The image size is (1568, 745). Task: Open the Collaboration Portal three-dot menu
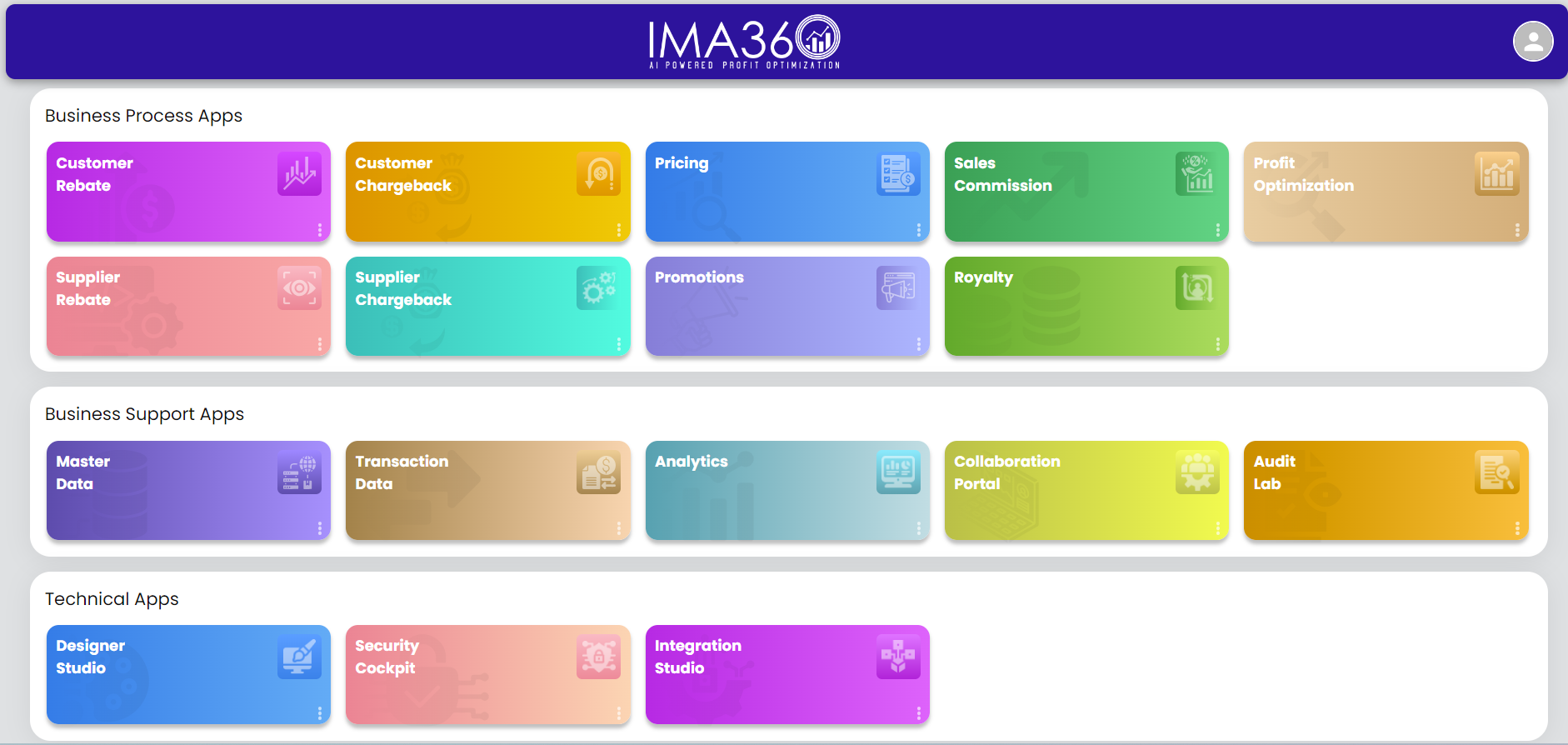click(1217, 528)
